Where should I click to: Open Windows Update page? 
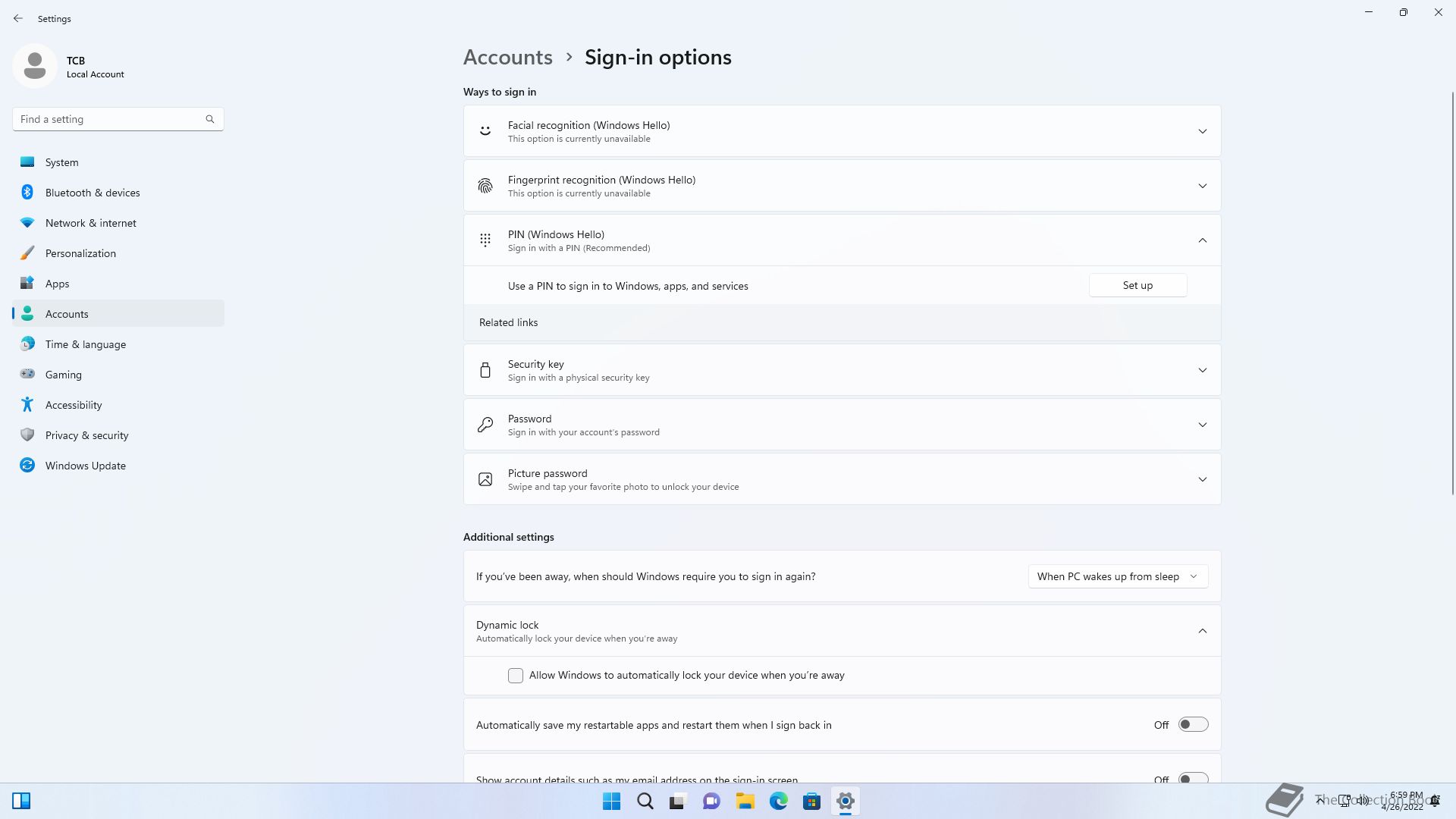[118, 466]
